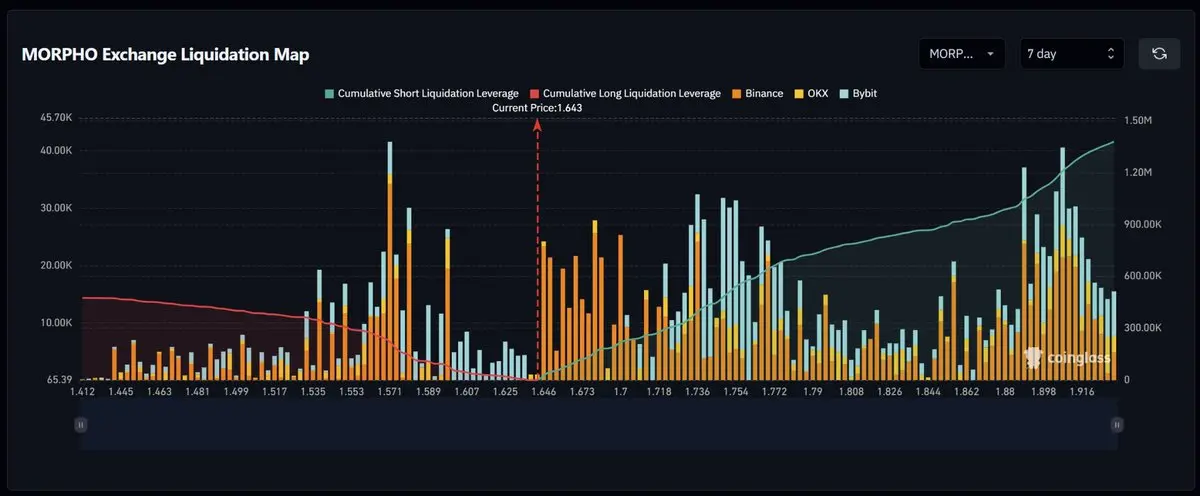Click the 45.70K left axis value
Viewport: 1200px width, 496px height.
54,118
